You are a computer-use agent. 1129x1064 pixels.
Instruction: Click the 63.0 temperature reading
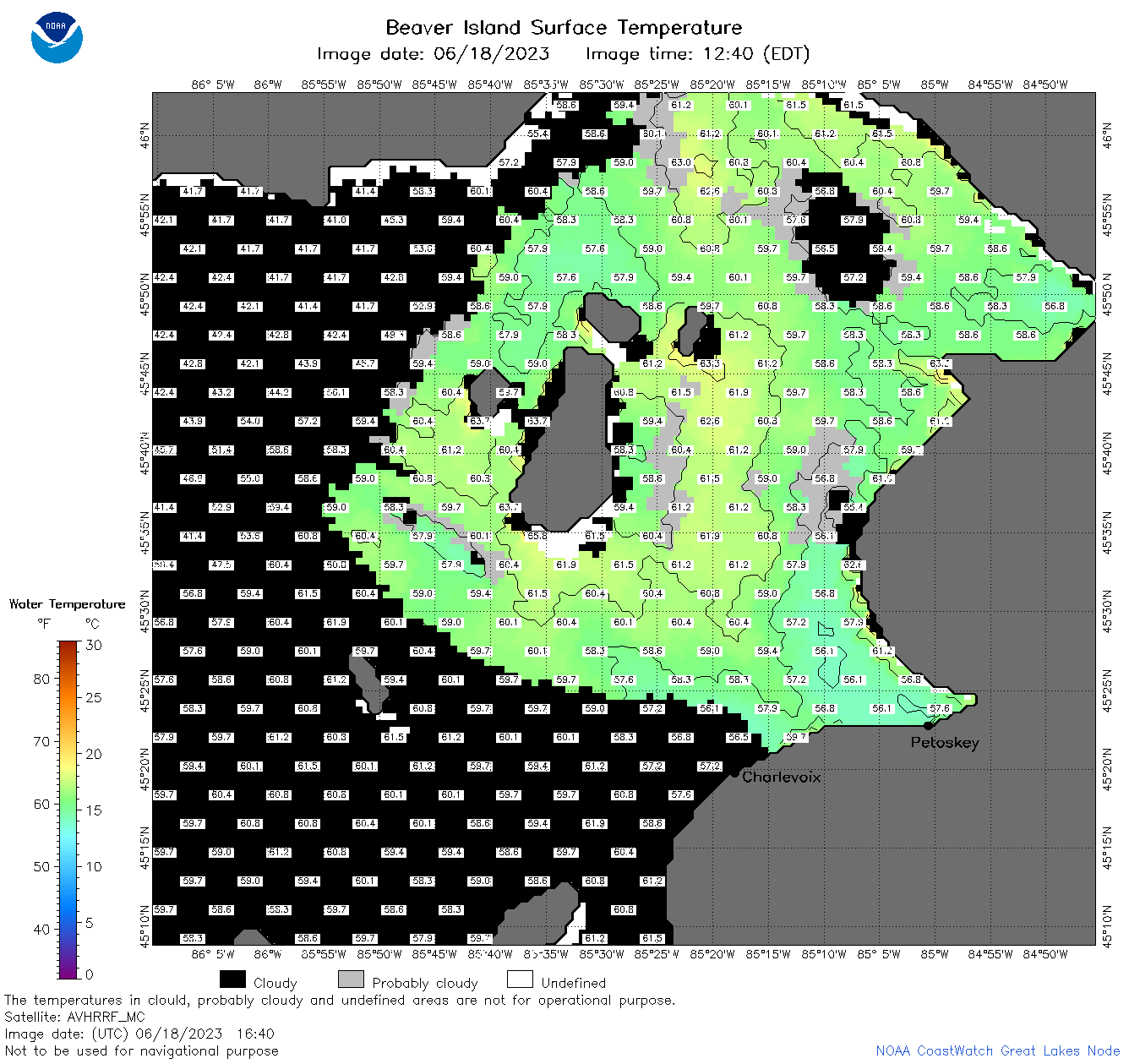tap(681, 162)
